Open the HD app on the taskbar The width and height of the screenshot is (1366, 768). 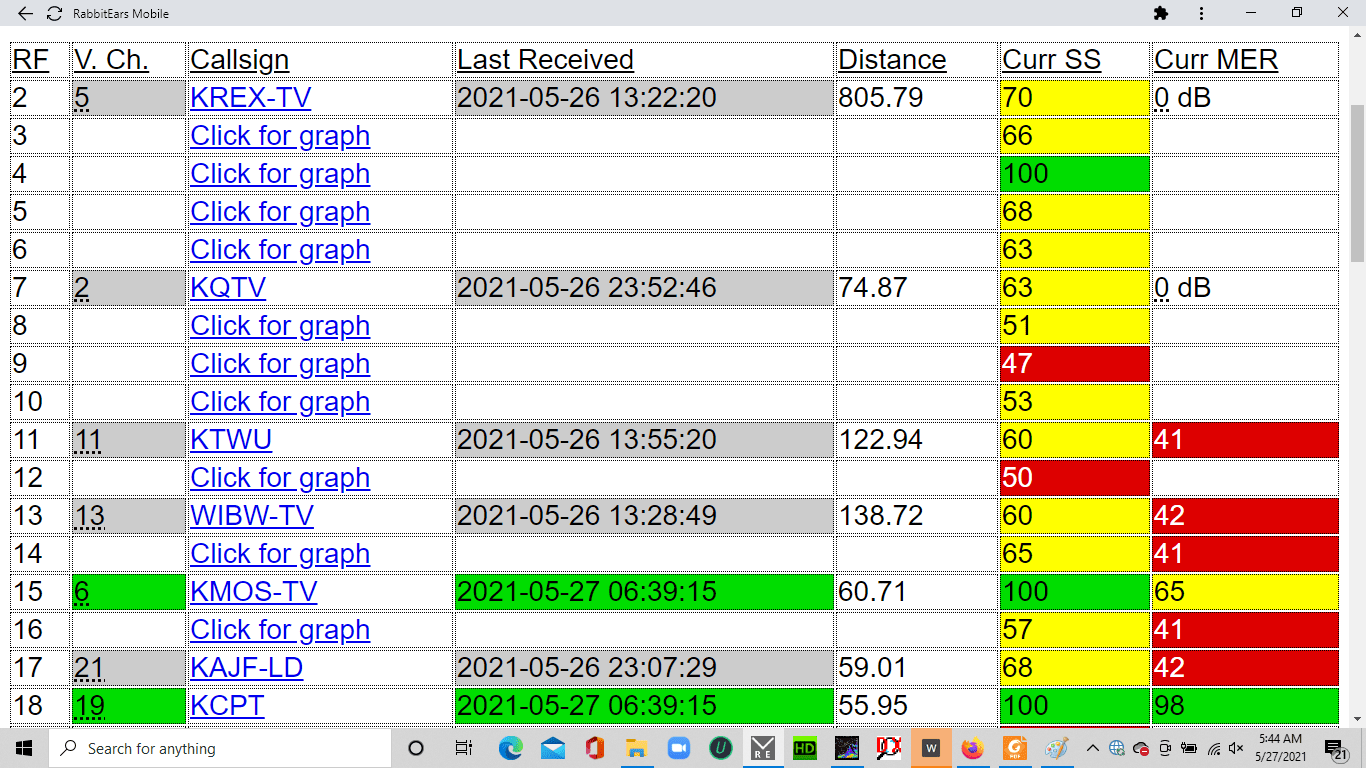(x=805, y=748)
